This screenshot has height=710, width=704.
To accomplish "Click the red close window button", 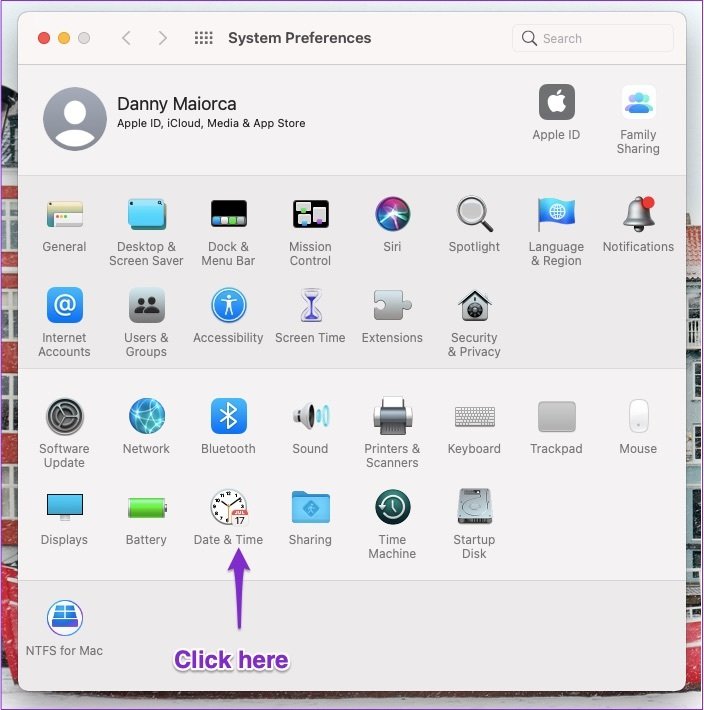I will pyautogui.click(x=44, y=38).
